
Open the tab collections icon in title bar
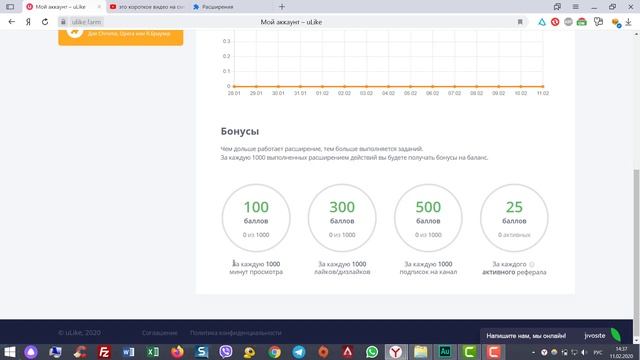point(557,7)
